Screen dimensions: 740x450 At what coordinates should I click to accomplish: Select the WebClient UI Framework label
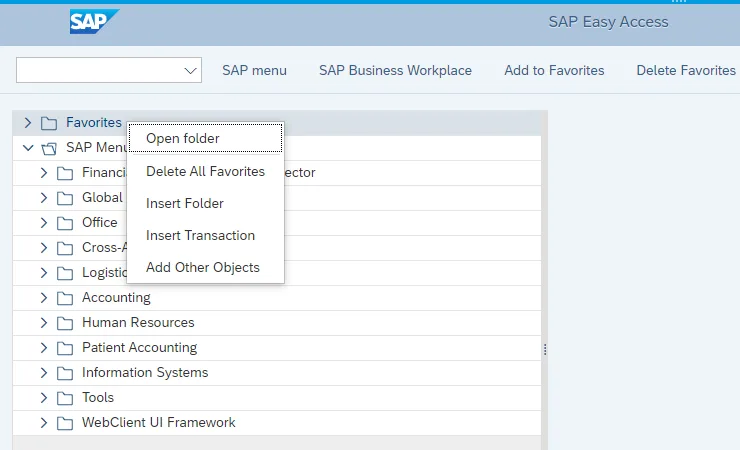pos(159,423)
